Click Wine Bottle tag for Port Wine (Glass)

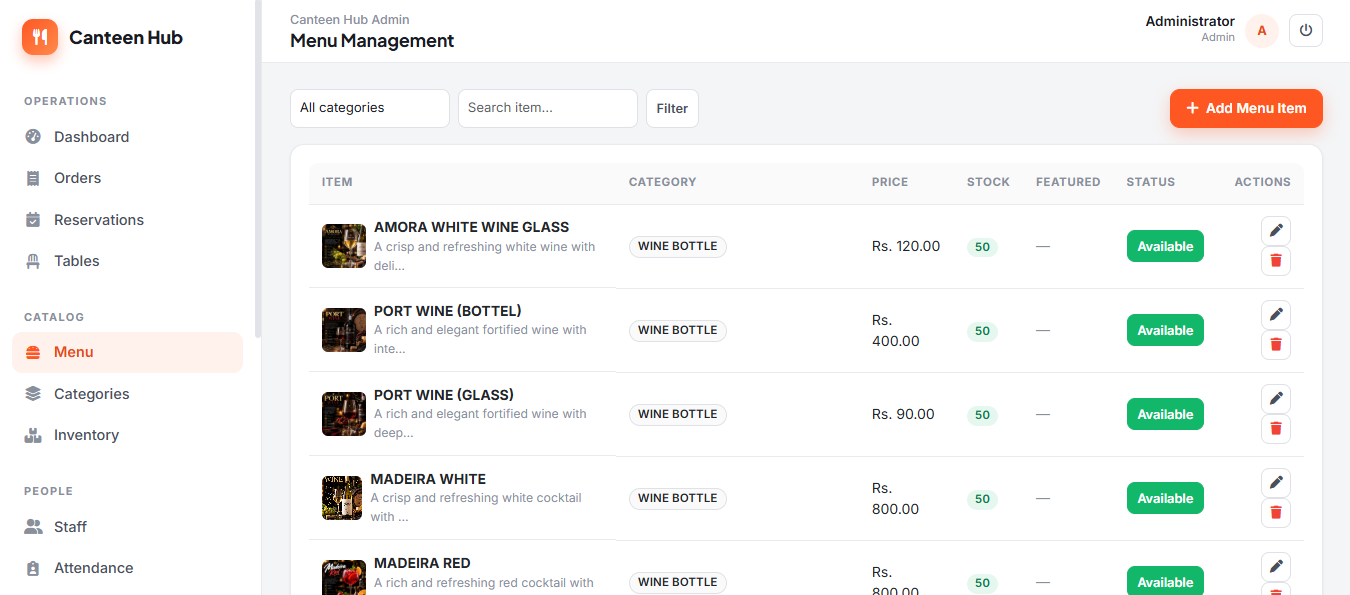[678, 414]
